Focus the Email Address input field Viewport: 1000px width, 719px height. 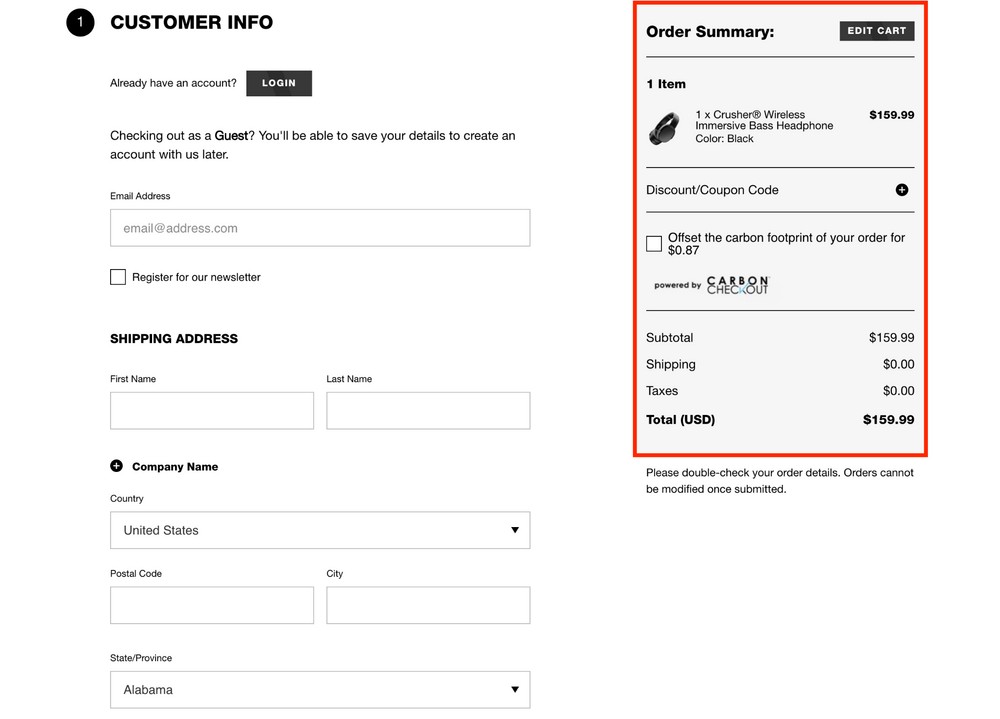320,228
